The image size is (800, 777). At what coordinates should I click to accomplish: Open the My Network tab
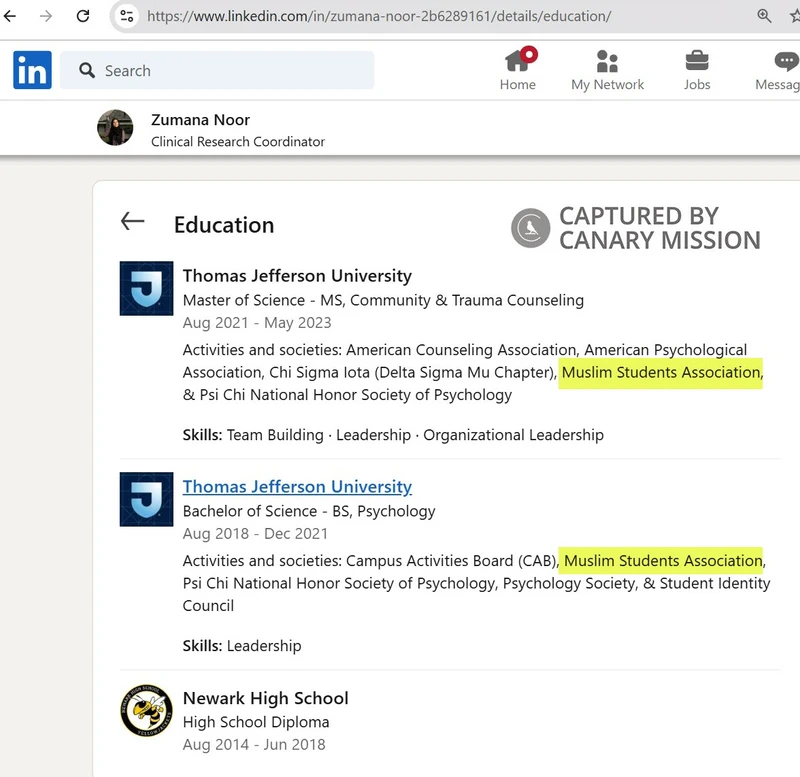tap(607, 70)
